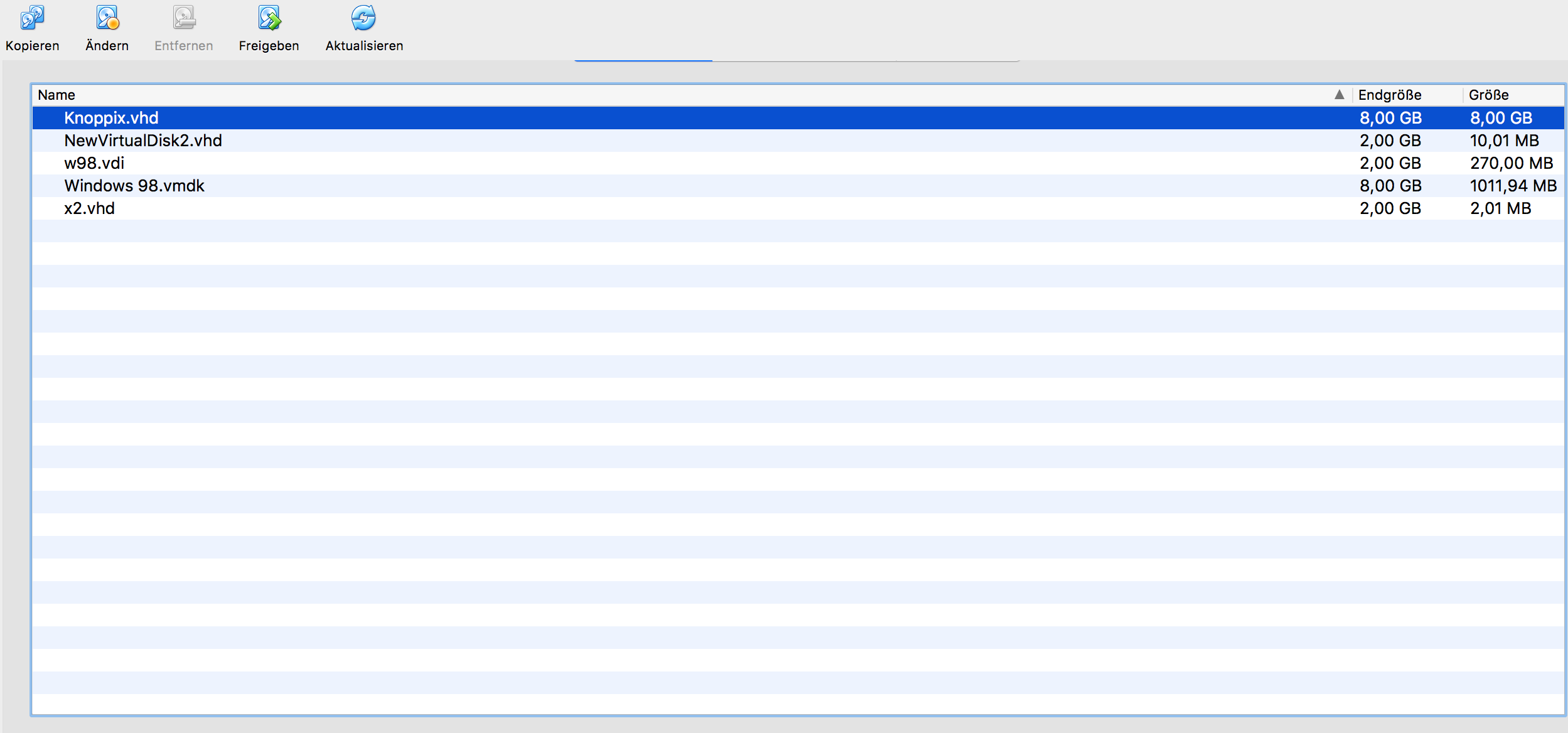Click the Freigeben release disk icon
This screenshot has width=1568, height=733.
click(x=269, y=18)
